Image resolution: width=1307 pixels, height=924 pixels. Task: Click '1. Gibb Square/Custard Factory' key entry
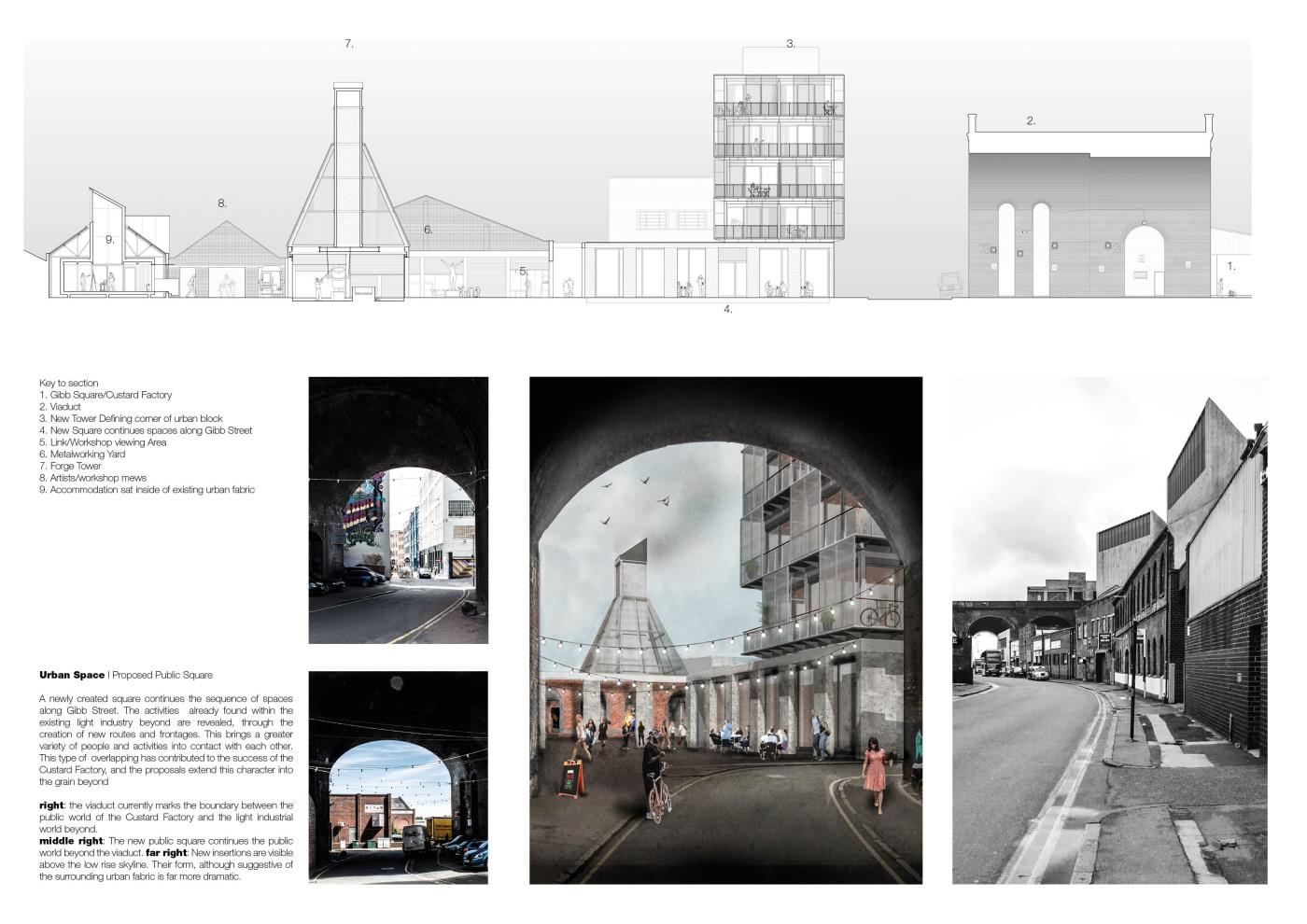[x=105, y=396]
